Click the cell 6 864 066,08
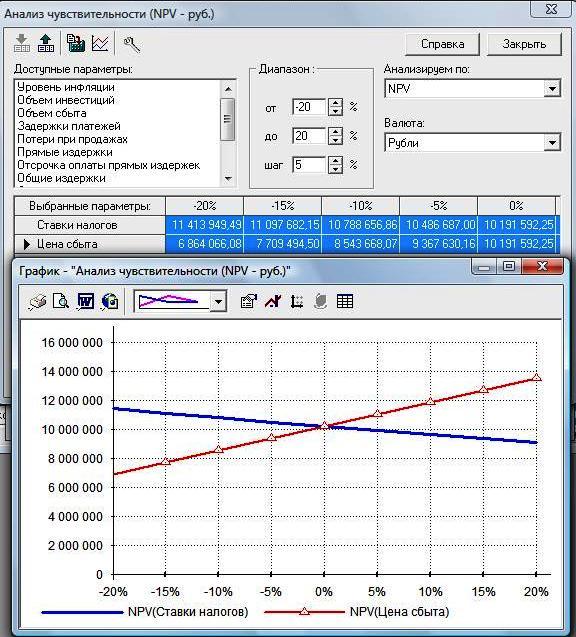 pyautogui.click(x=204, y=244)
